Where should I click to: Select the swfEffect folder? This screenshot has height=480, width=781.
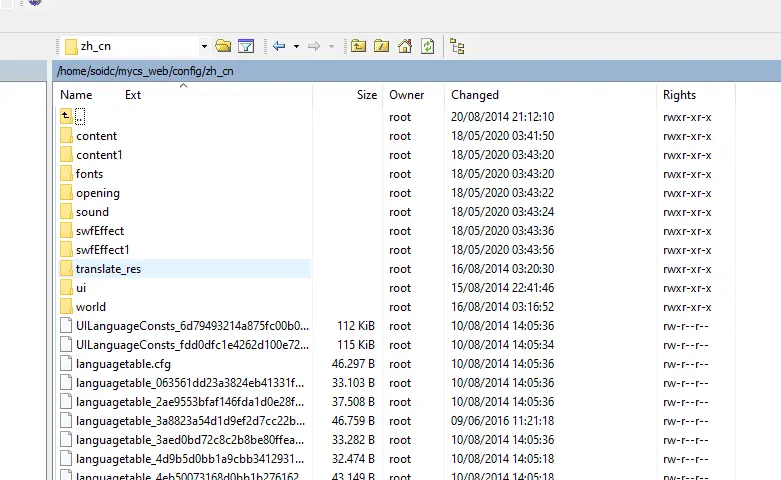(x=100, y=231)
